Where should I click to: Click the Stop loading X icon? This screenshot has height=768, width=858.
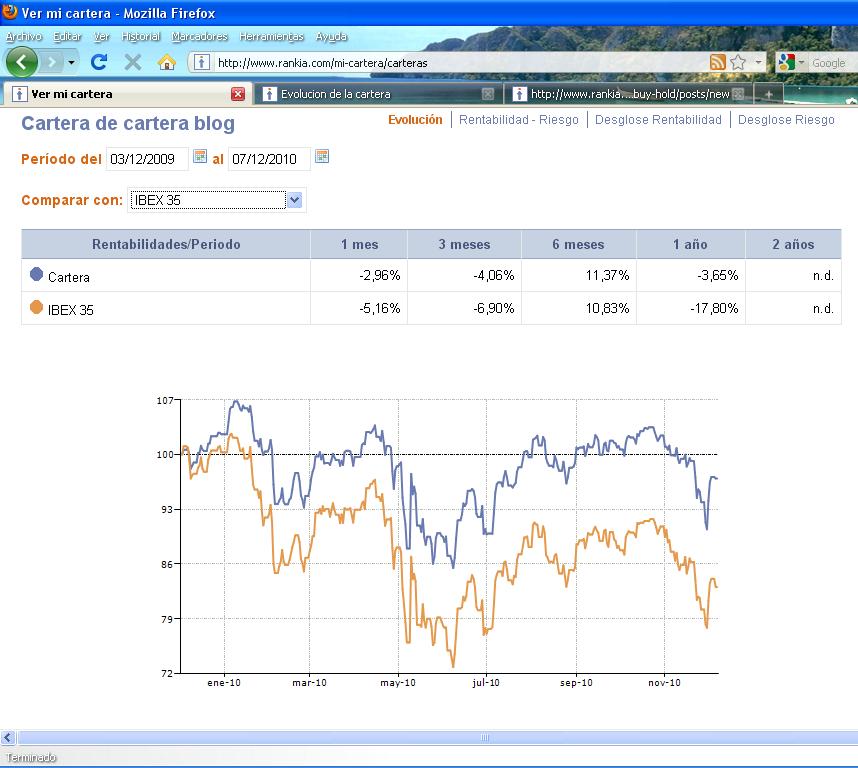[132, 62]
